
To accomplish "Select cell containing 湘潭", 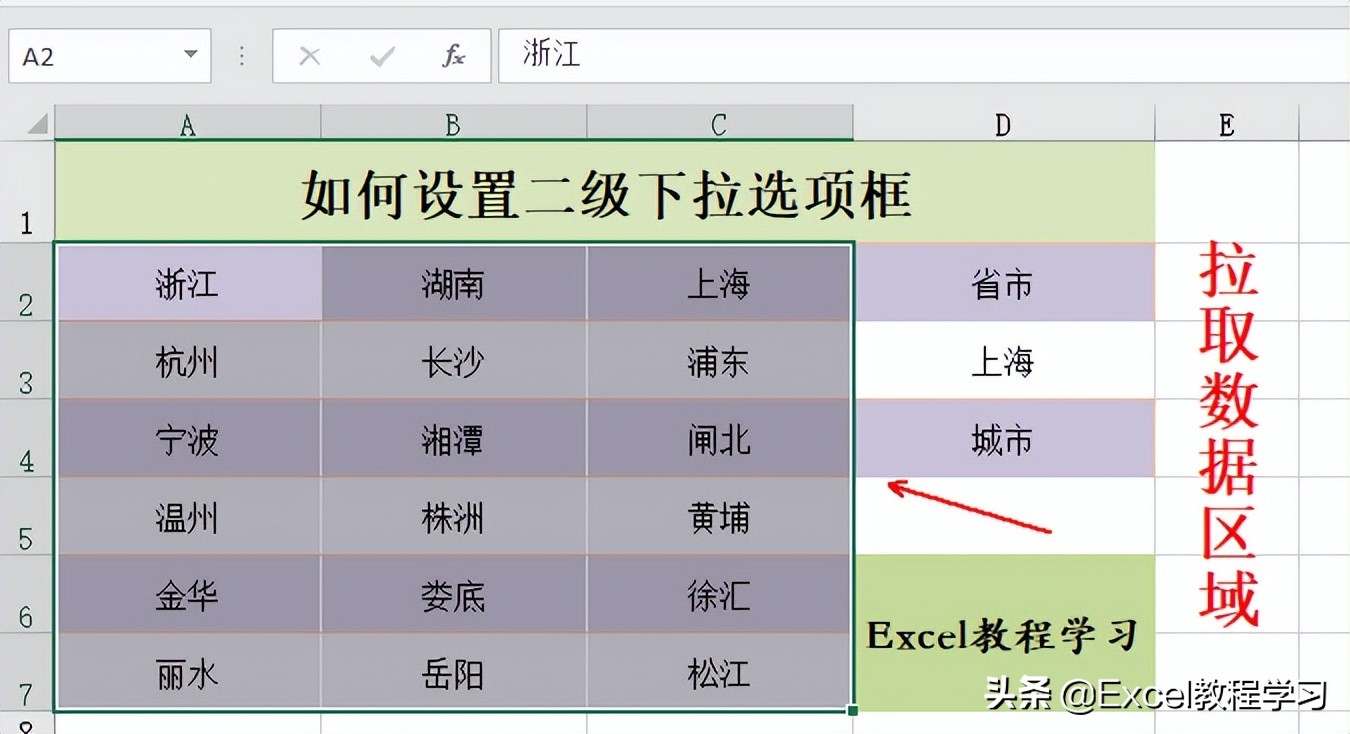I will (453, 438).
